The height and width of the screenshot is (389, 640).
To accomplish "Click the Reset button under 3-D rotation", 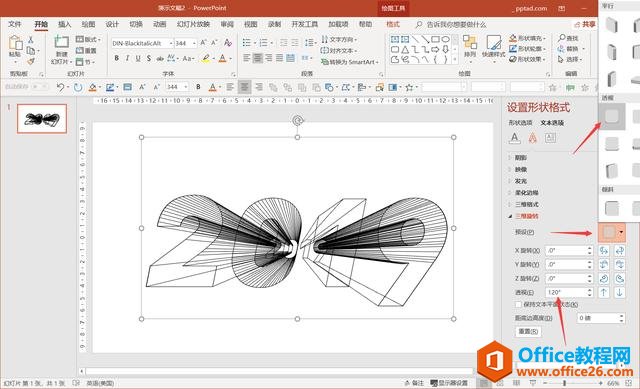I will pos(528,331).
